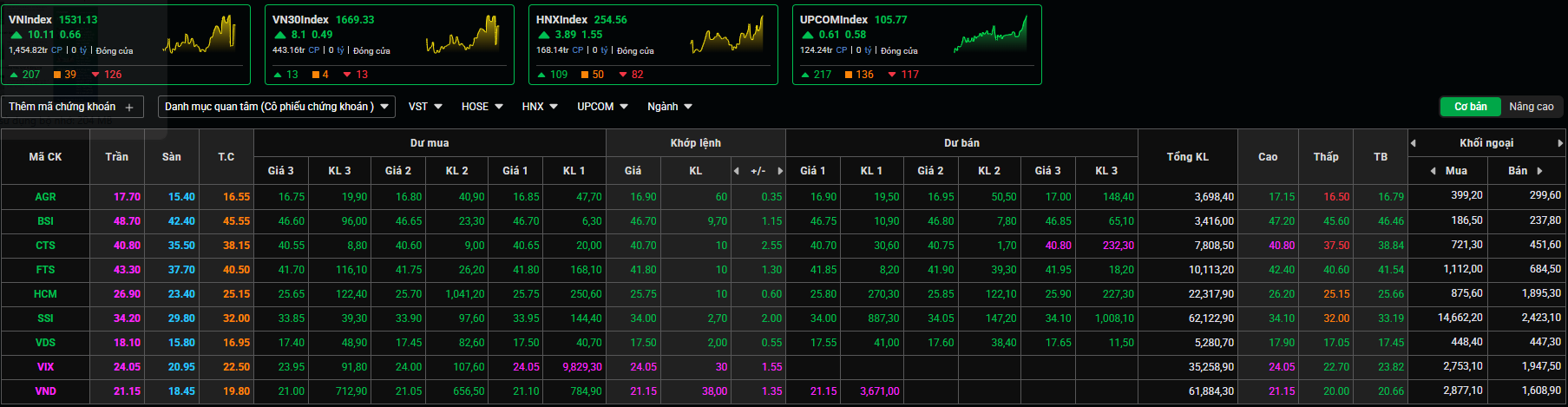Click the Dư mua group header
This screenshot has height=407, width=1568.
[x=430, y=143]
